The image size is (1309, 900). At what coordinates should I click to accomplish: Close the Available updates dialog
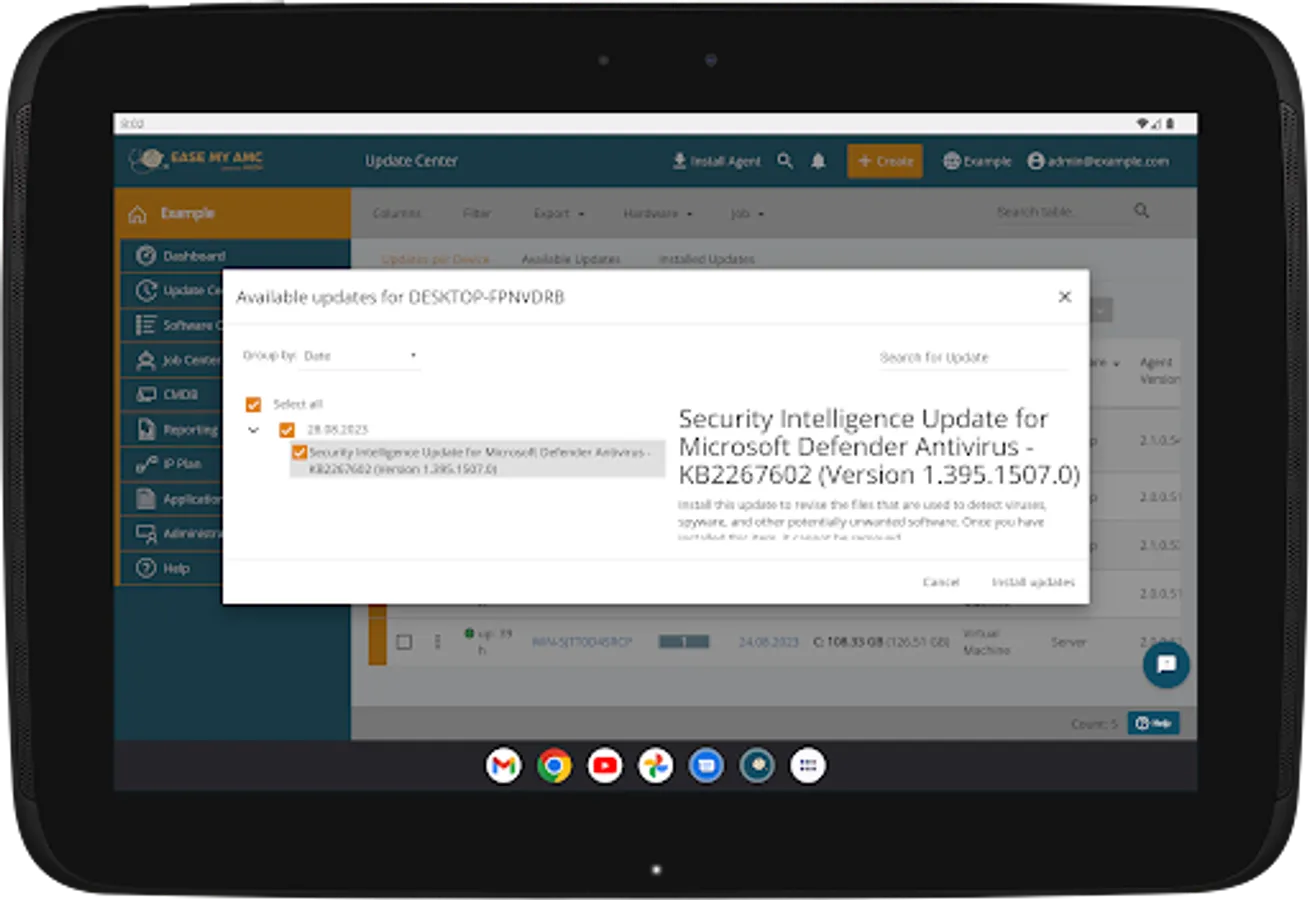tap(1064, 297)
